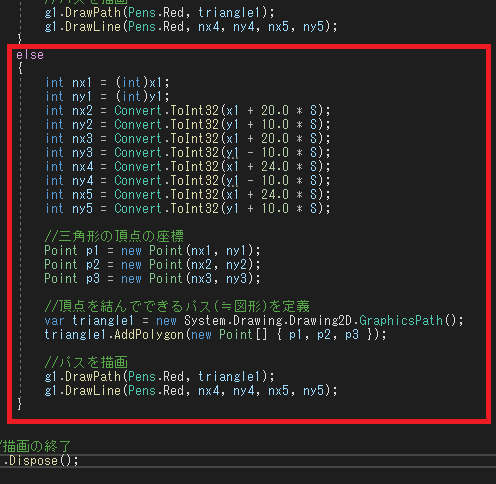The image size is (496, 484).
Task: Click the variable ny1 declaration
Action: coord(82,97)
